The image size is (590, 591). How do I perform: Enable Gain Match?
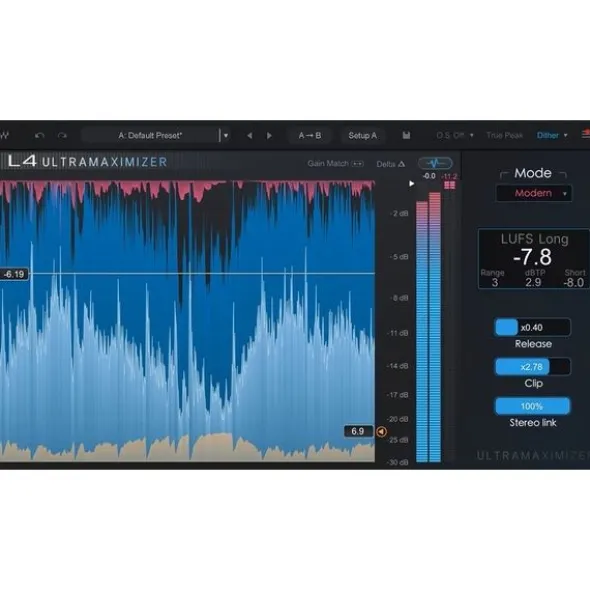tap(335, 164)
